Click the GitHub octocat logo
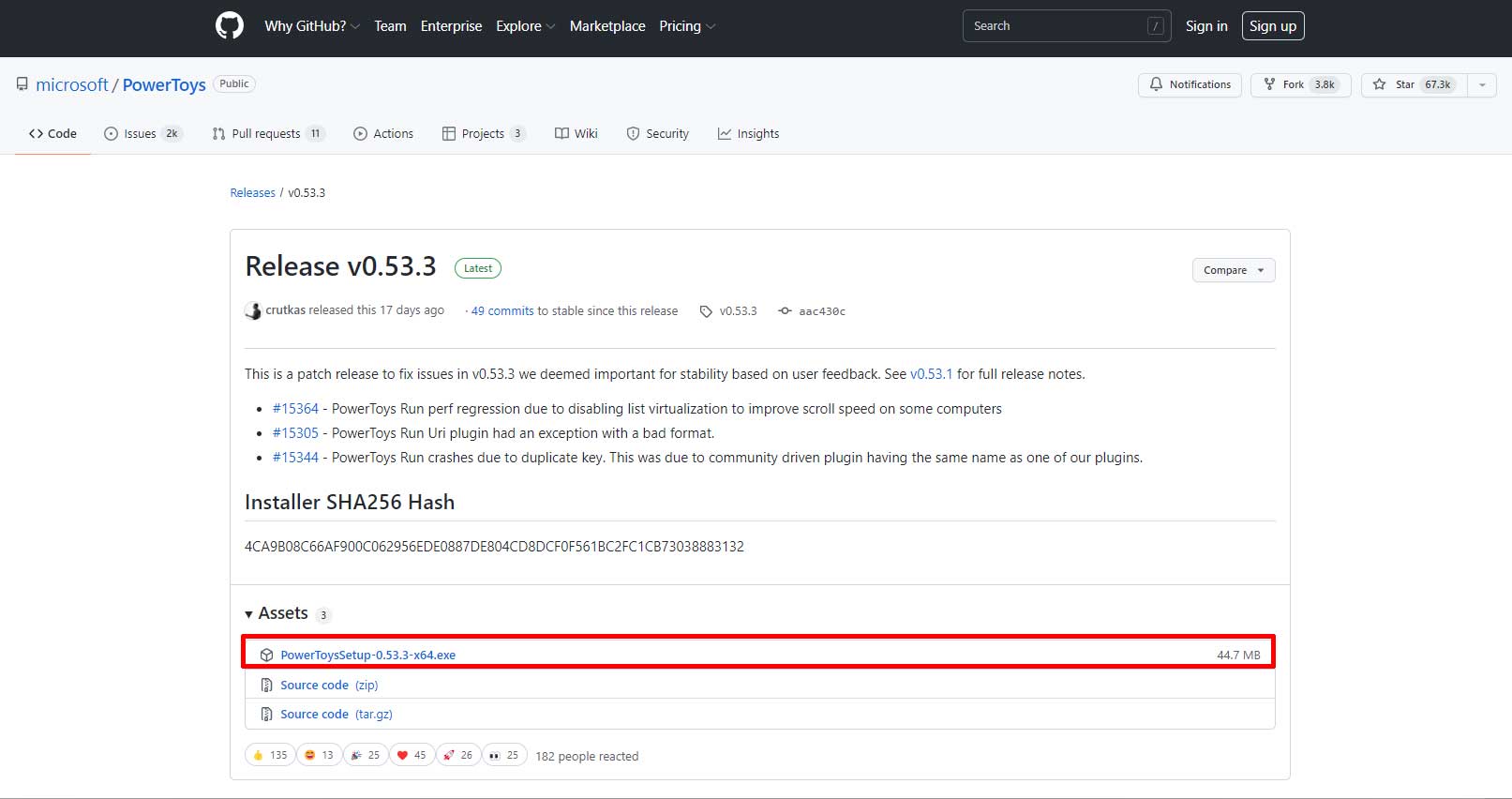The image size is (1512, 799). pos(230,25)
